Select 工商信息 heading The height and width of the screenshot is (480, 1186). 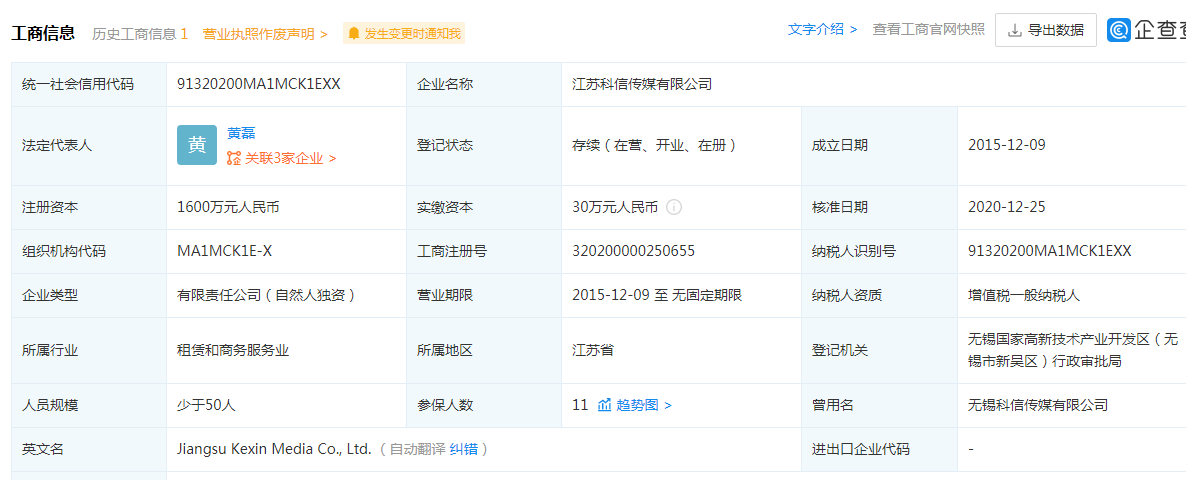(43, 33)
